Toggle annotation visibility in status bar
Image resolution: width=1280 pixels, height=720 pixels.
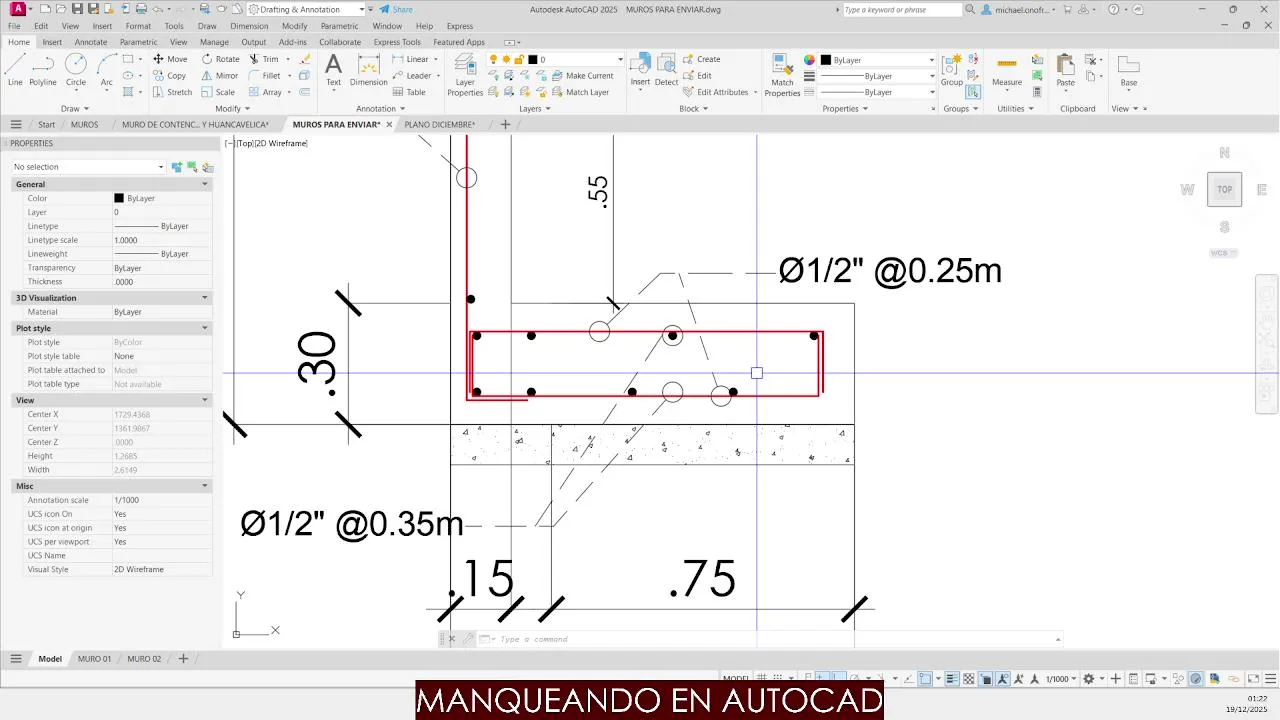1004,679
